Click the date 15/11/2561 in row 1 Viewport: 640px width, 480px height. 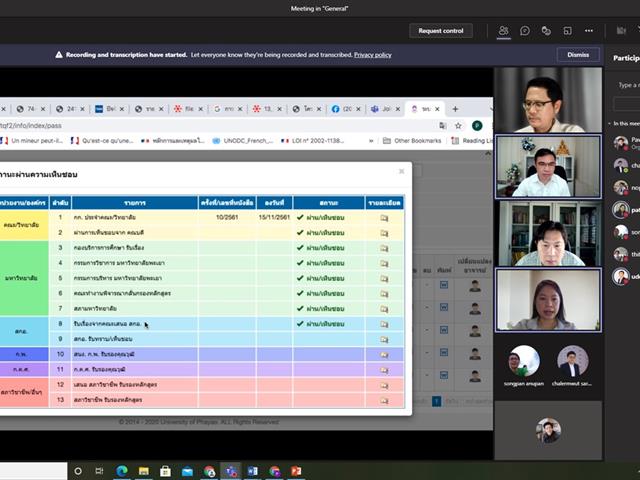click(274, 217)
